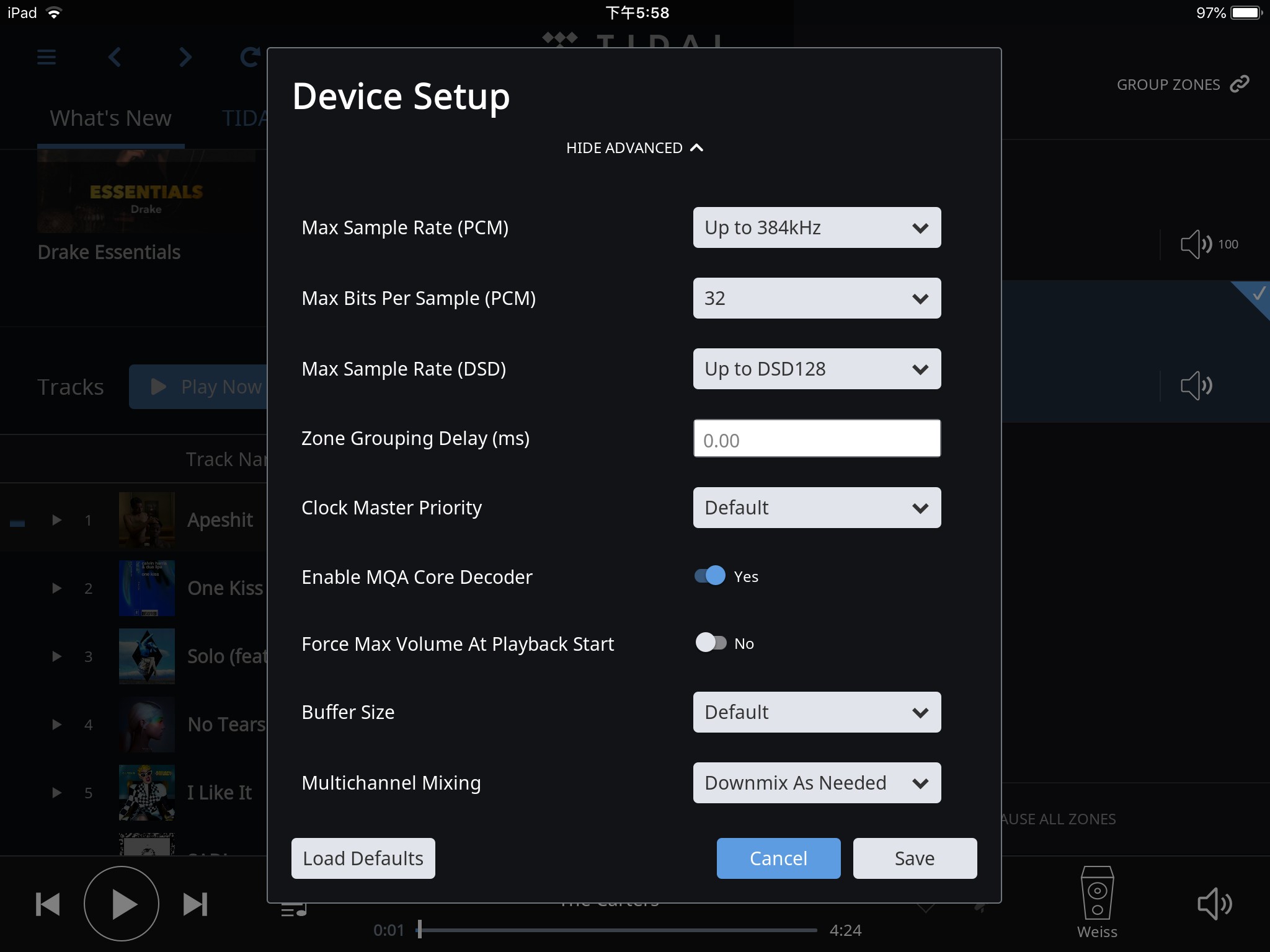Open Max Sample Rate (DSD) dropdown

[x=817, y=369]
